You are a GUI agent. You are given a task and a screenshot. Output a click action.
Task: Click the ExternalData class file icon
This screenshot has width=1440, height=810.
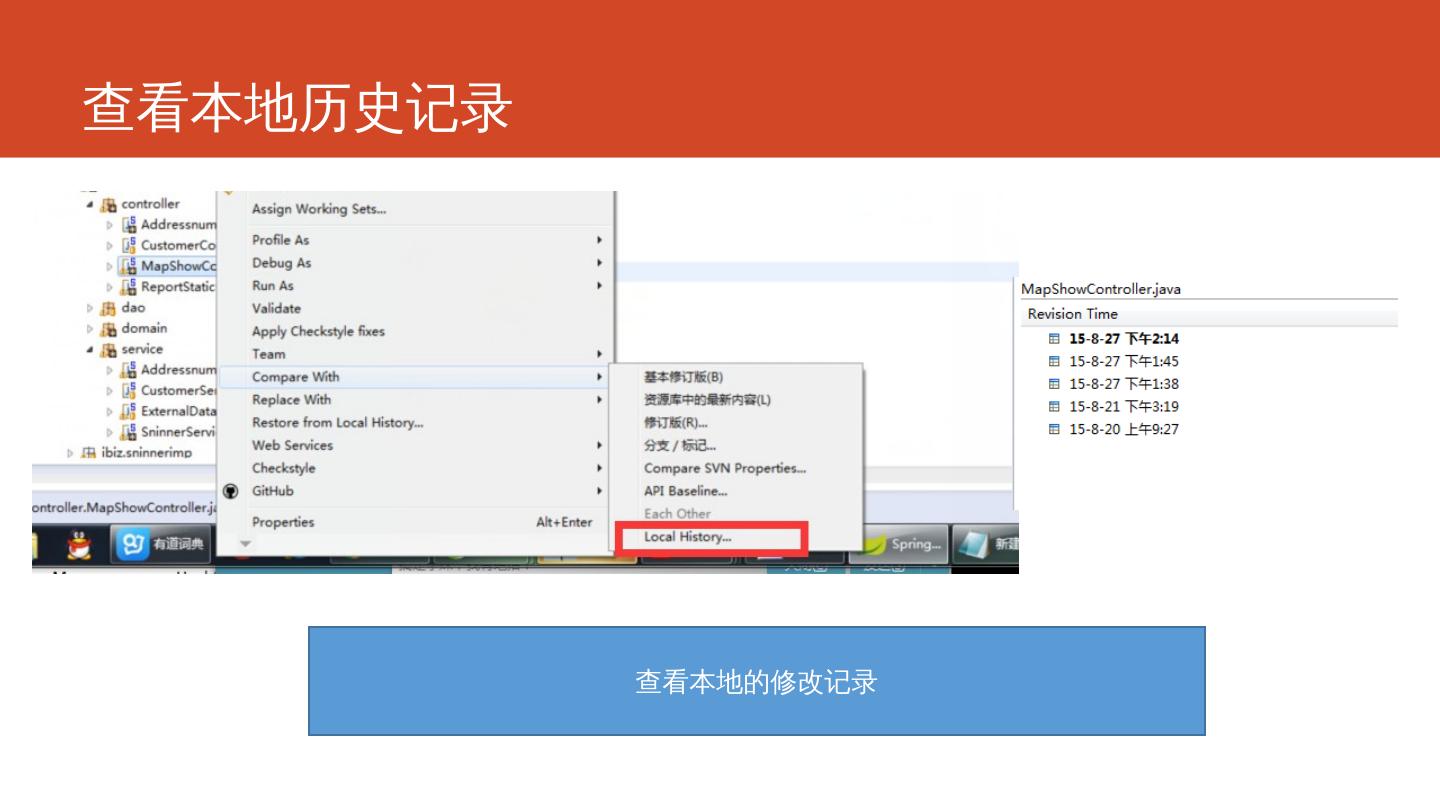[129, 411]
